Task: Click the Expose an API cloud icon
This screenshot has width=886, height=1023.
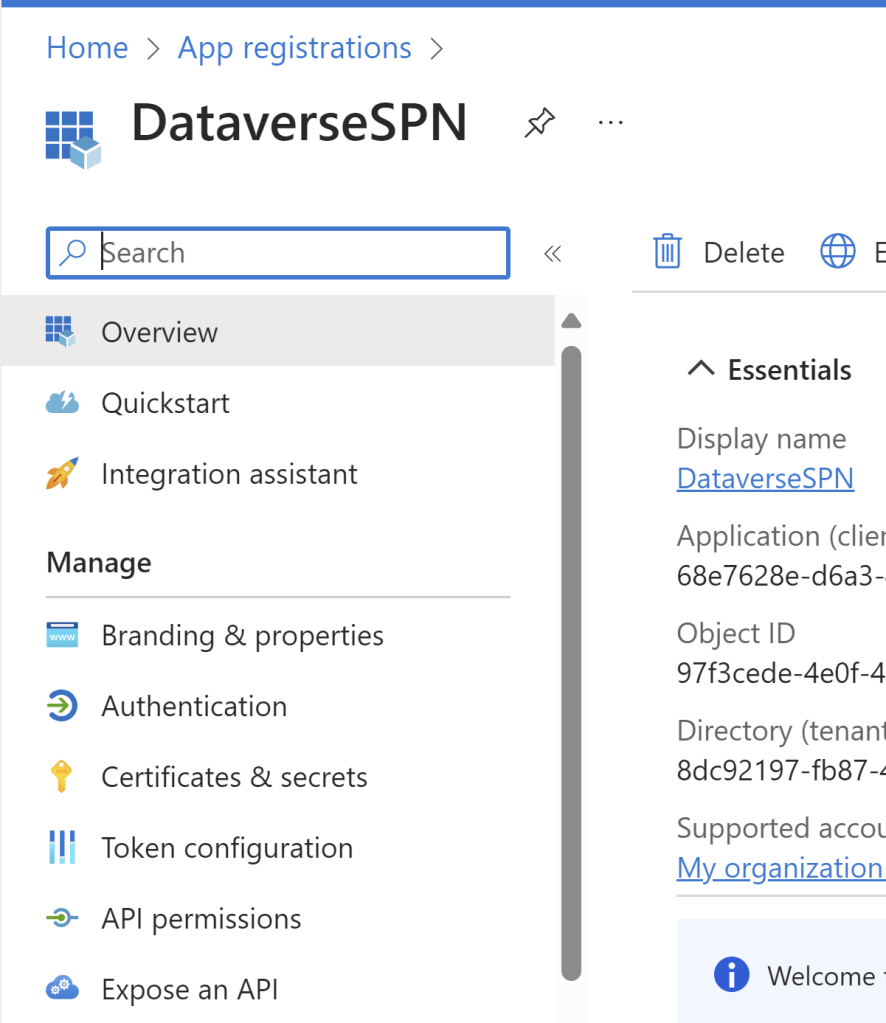Action: click(x=62, y=989)
